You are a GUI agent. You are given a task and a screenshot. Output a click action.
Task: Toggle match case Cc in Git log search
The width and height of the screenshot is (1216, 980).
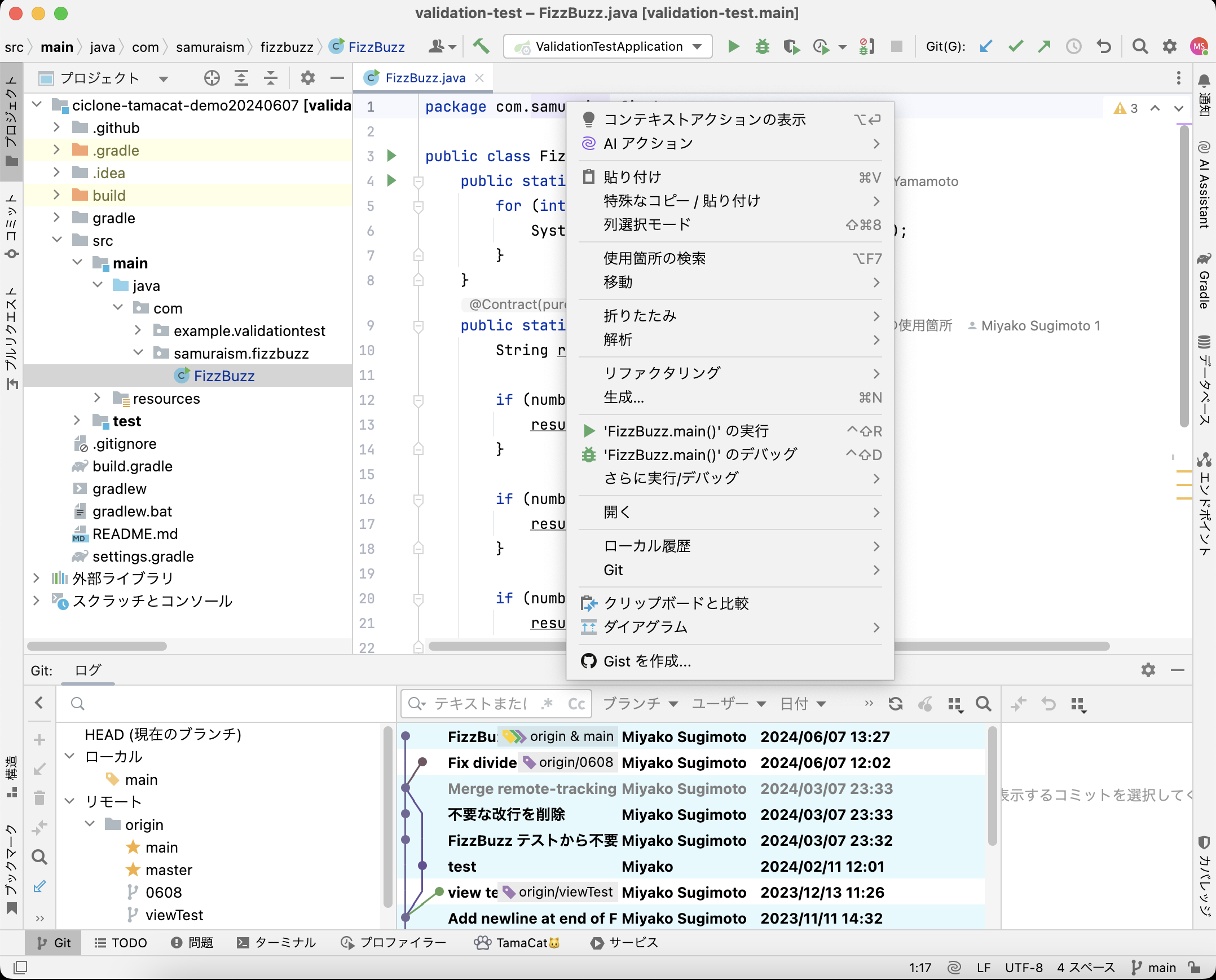[x=576, y=704]
